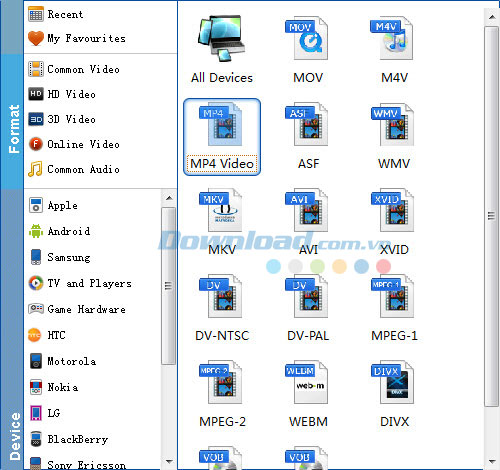Pick the MKV Matroska format icon

221,210
